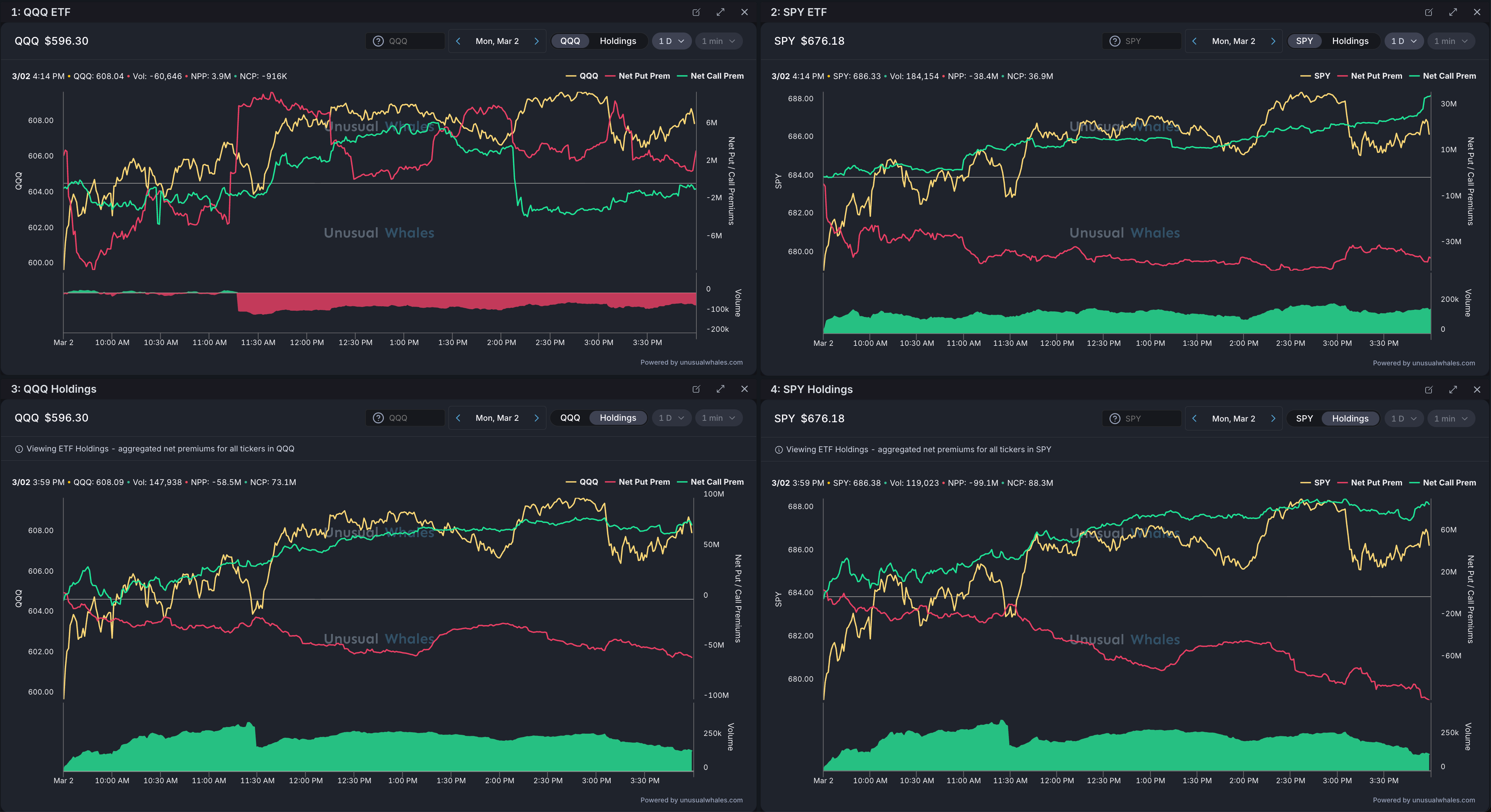
Task: Toggle Net Put Prem legend in QQQ ETF chart
Action: point(644,76)
